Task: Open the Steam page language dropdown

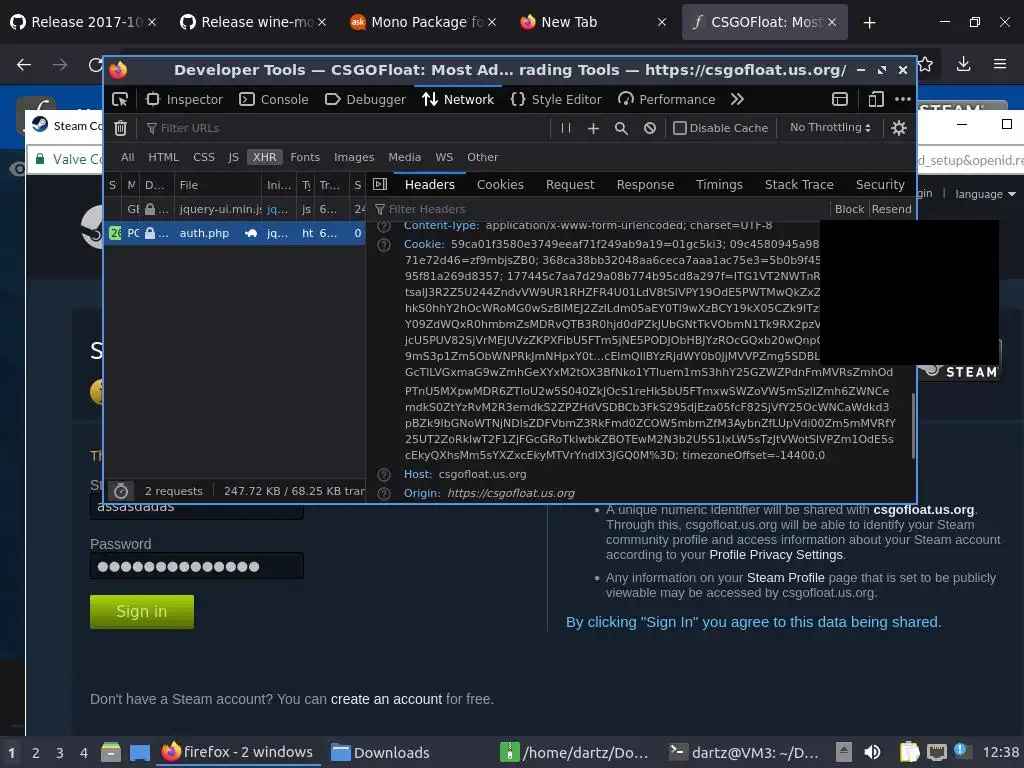Action: pos(985,194)
